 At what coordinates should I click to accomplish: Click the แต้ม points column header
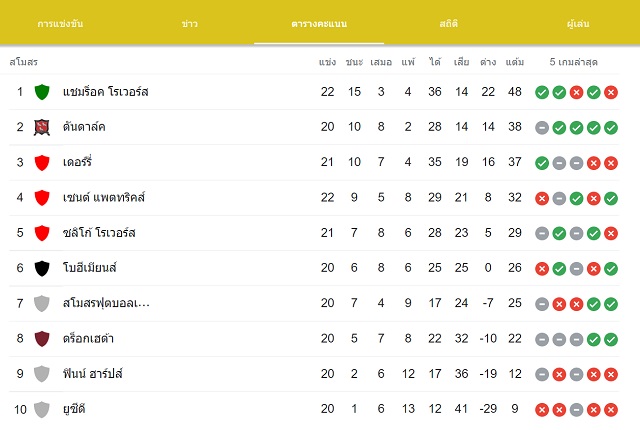(x=515, y=62)
